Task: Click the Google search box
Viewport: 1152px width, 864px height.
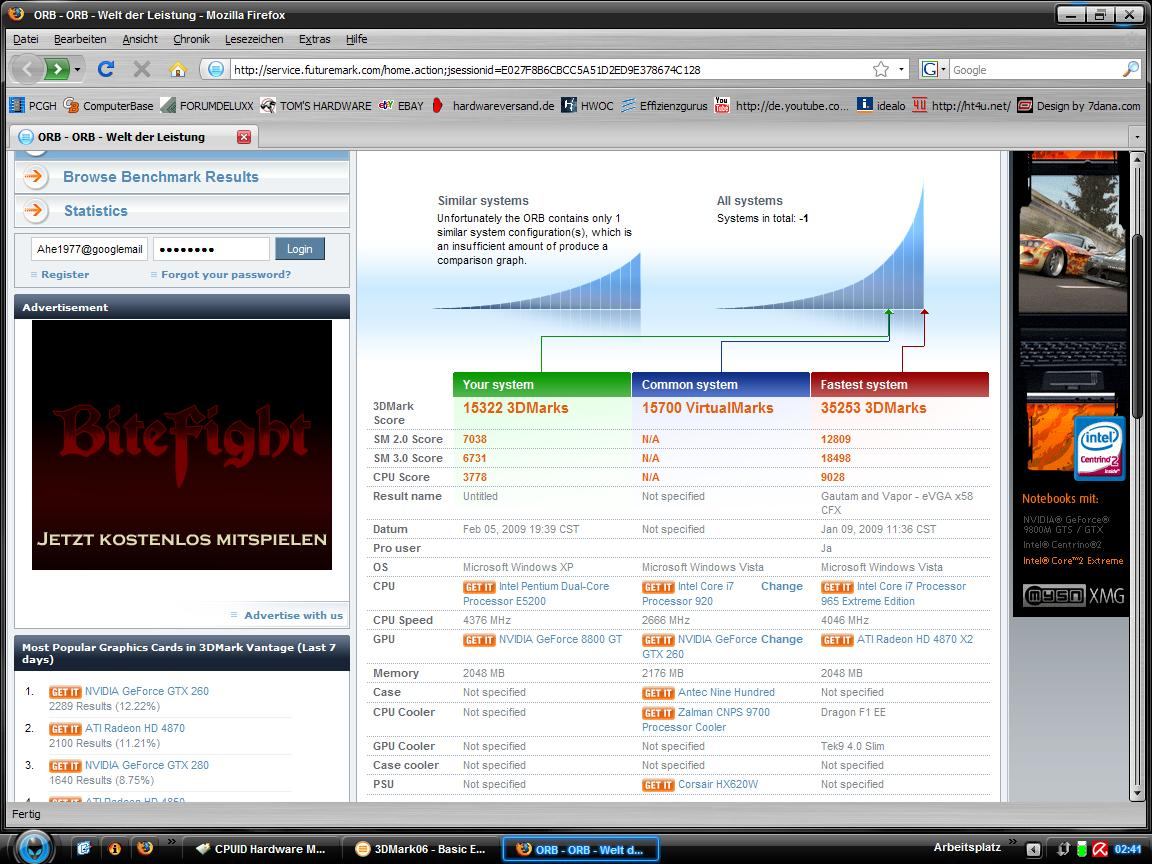Action: (x=1036, y=70)
